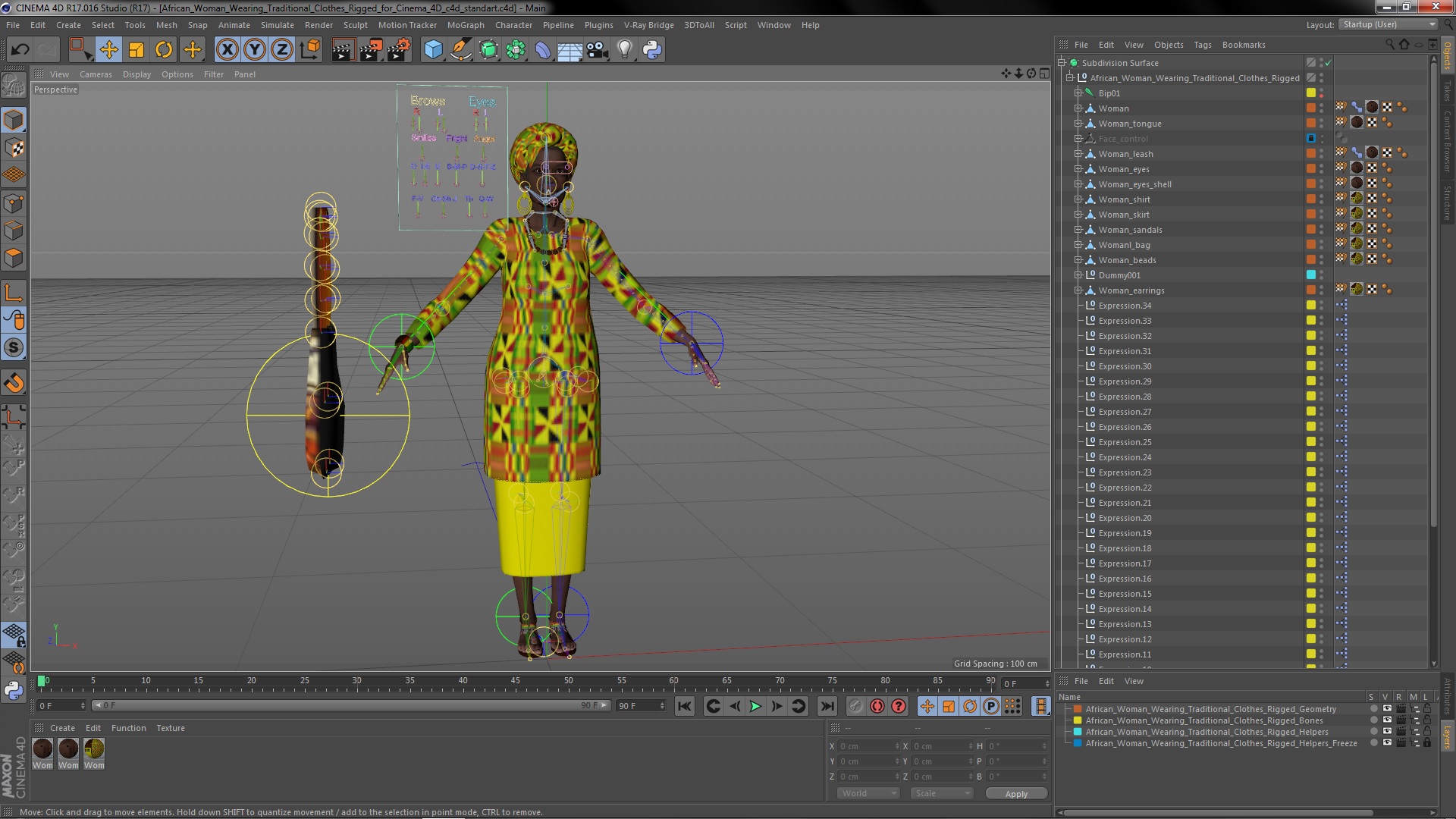Click the viewport maximize toggle icon

1044,74
